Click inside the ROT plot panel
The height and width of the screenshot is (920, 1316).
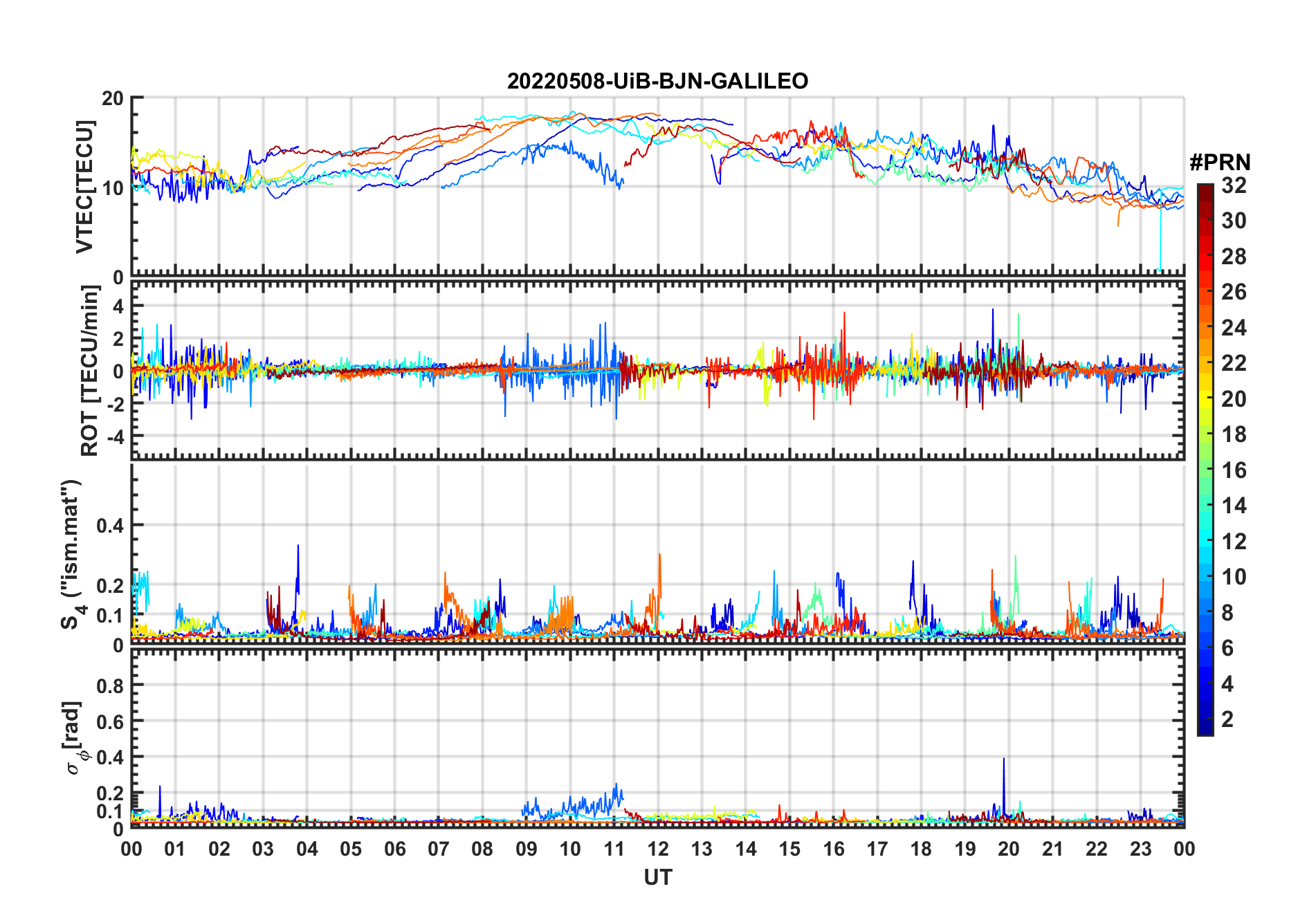[657, 371]
